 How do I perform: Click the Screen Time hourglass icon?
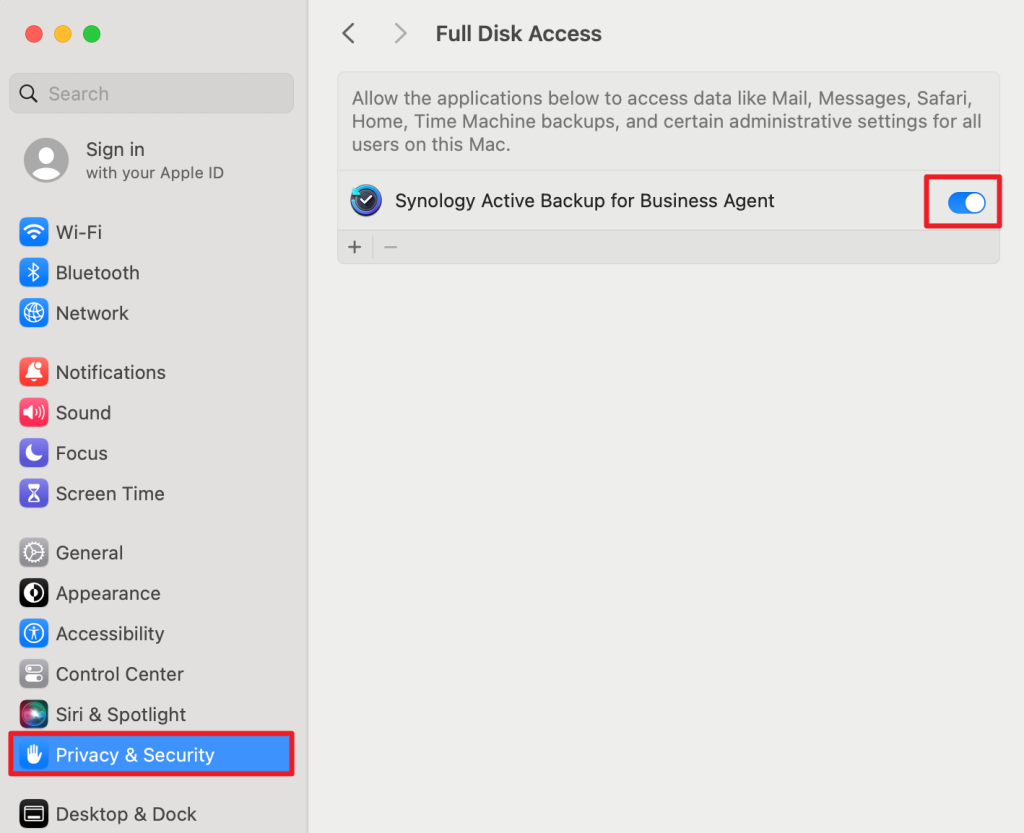(33, 494)
